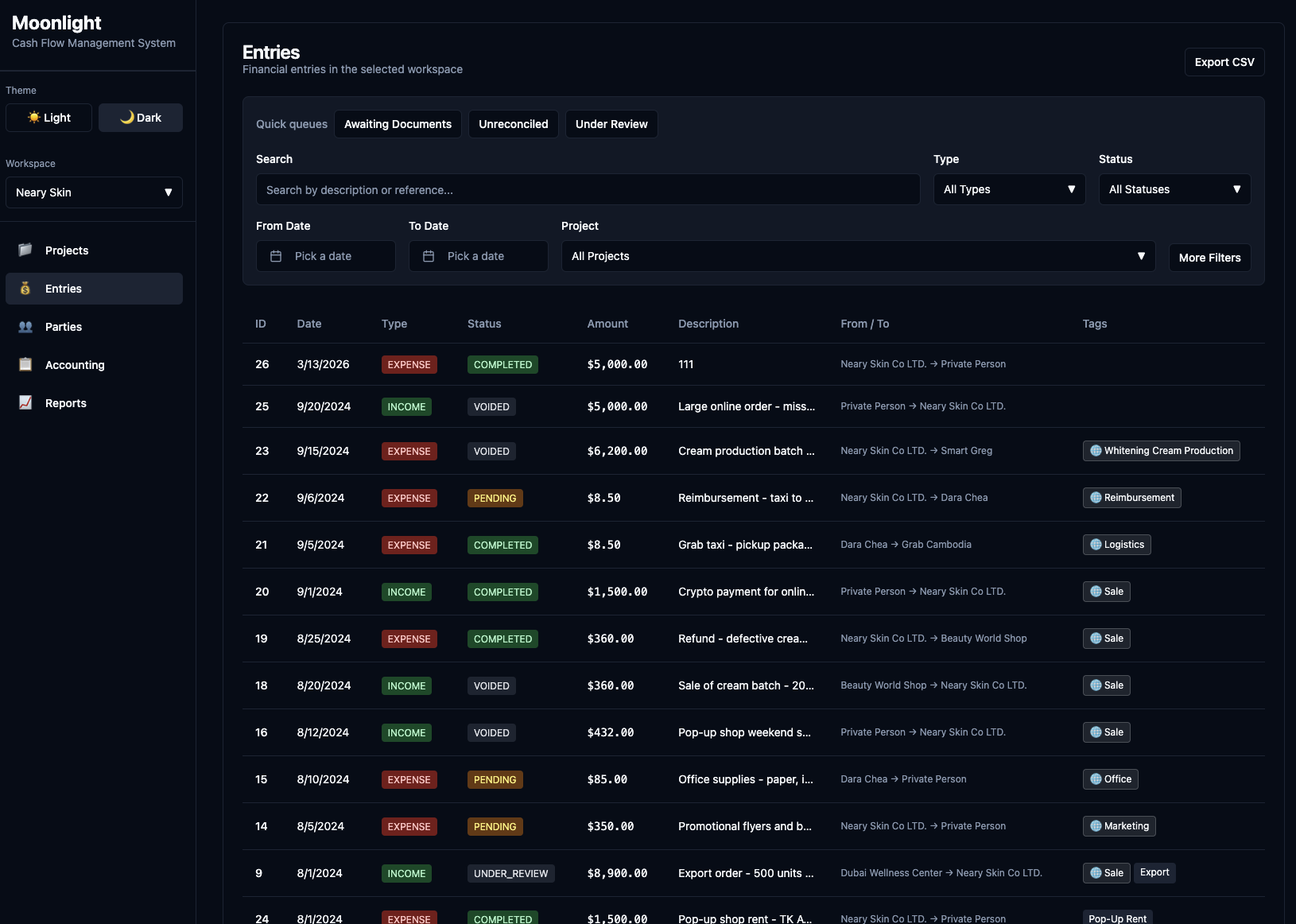Click Beauty World Shop party in entry 18
1296x924 pixels.
pos(883,685)
